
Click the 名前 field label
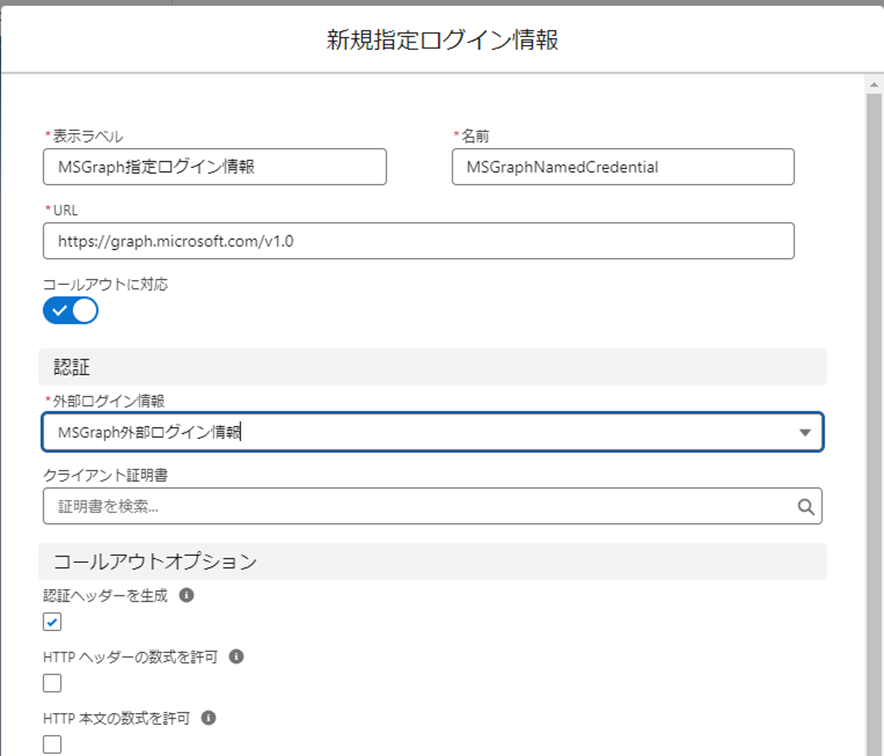click(x=475, y=136)
